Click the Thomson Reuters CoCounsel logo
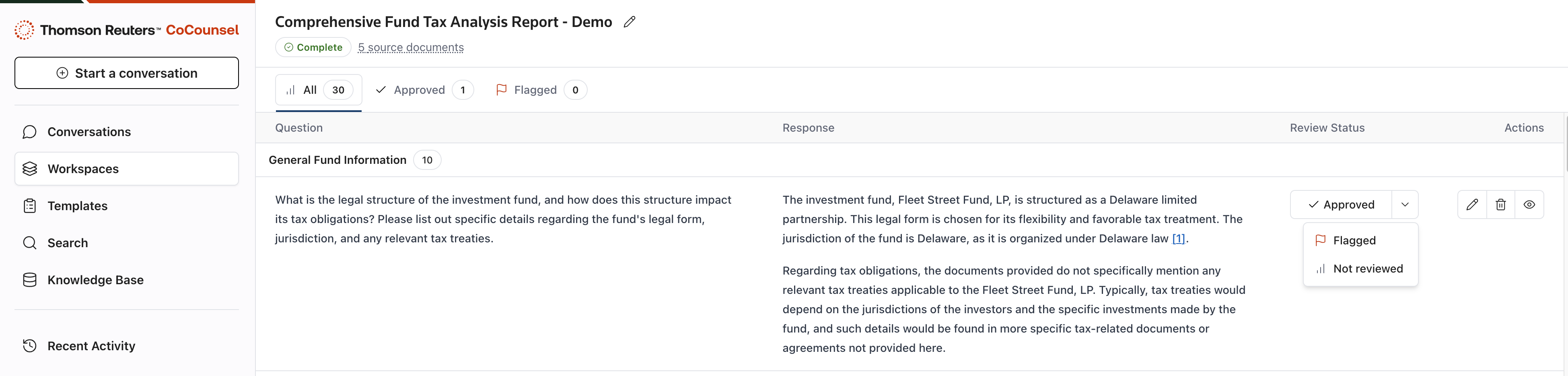Image resolution: width=1568 pixels, height=376 pixels. pos(127,30)
